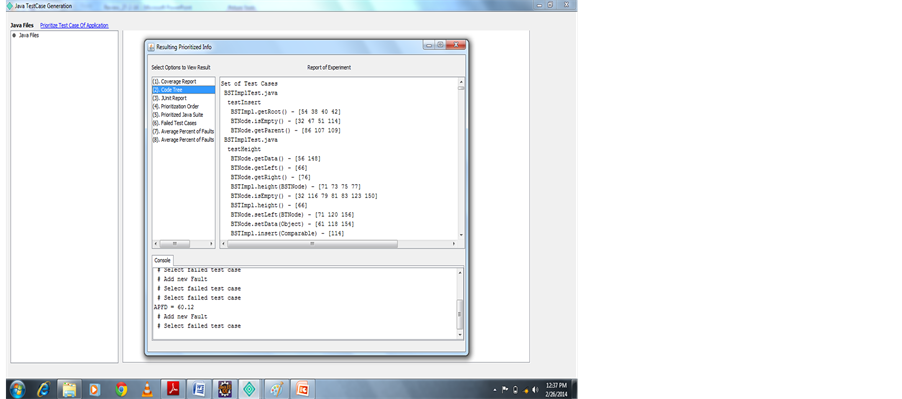Screen dimensions: 902x399
Task: Click the BTNode.getRight() line
Action: (270, 177)
